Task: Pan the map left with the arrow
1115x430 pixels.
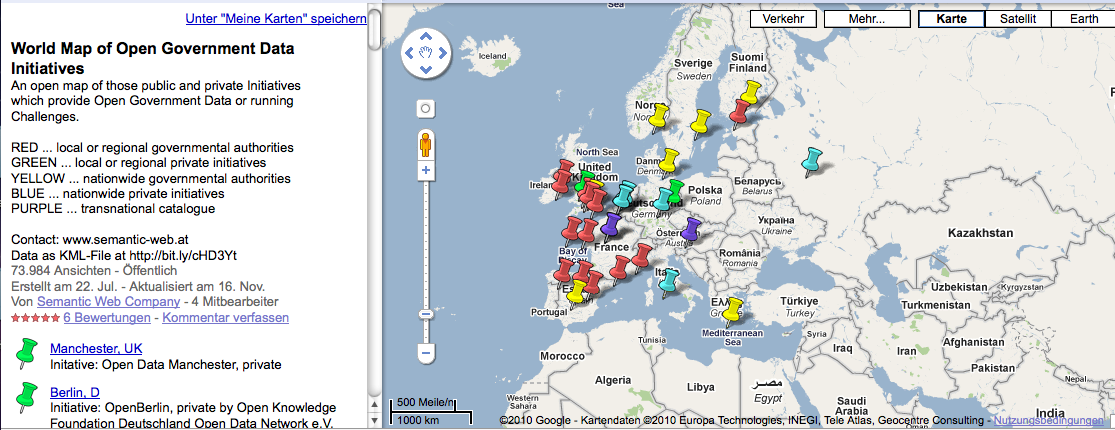Action: 409,53
